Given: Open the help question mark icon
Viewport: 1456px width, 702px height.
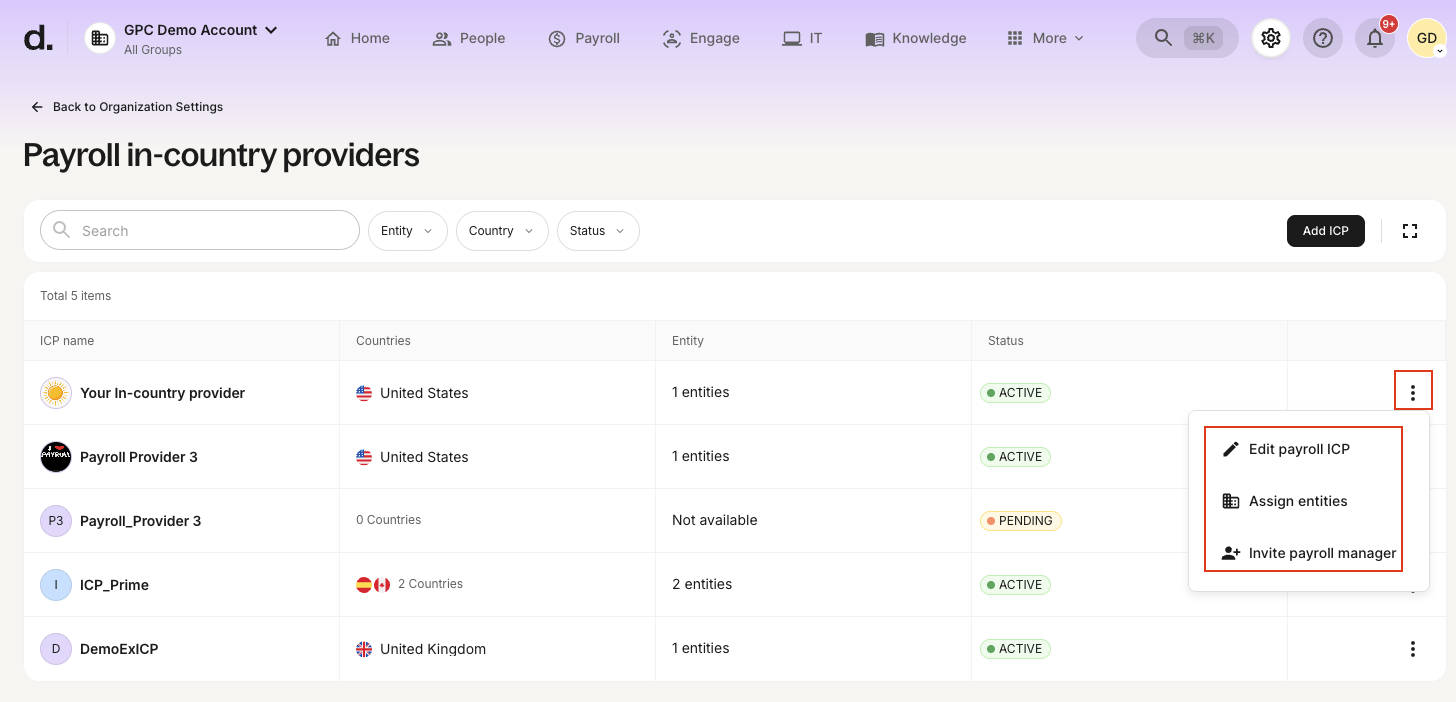Looking at the screenshot, I should (1323, 38).
